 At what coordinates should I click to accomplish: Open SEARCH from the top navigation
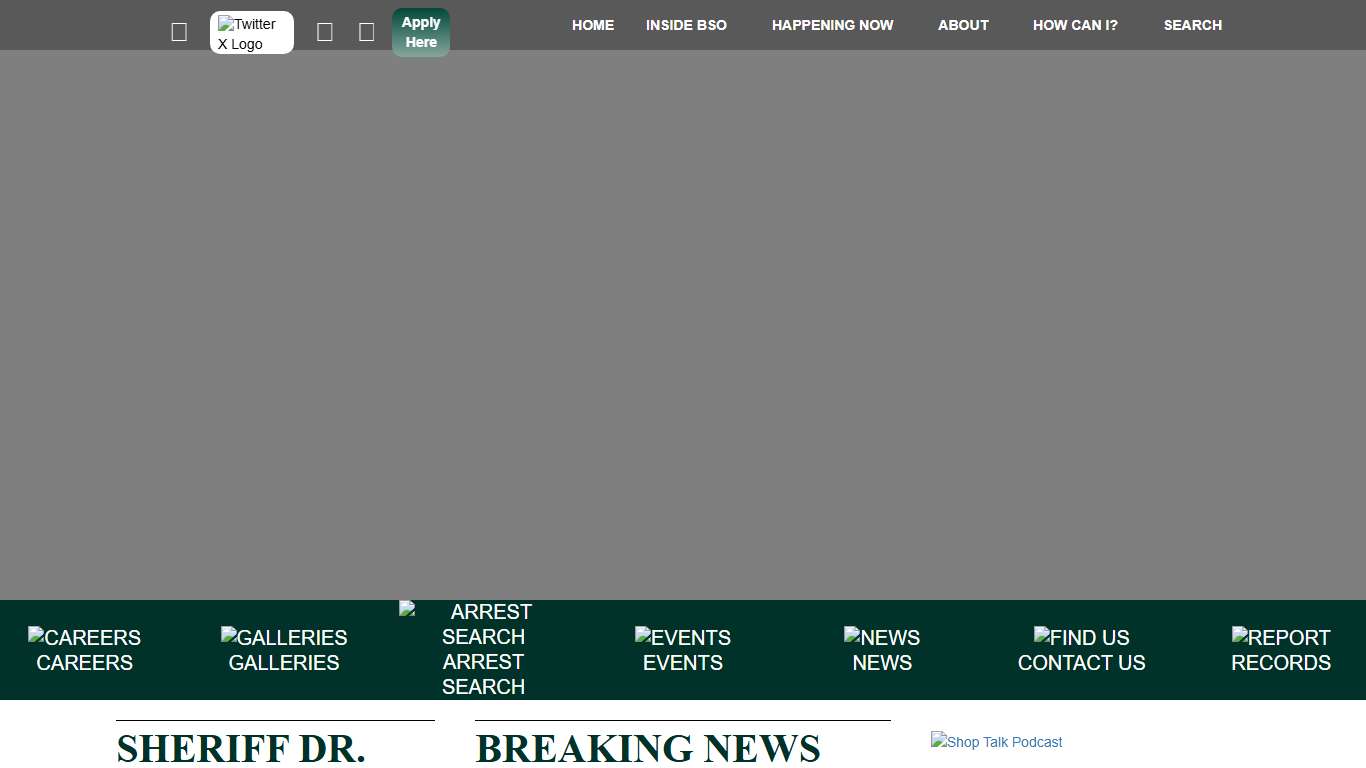coord(1193,25)
